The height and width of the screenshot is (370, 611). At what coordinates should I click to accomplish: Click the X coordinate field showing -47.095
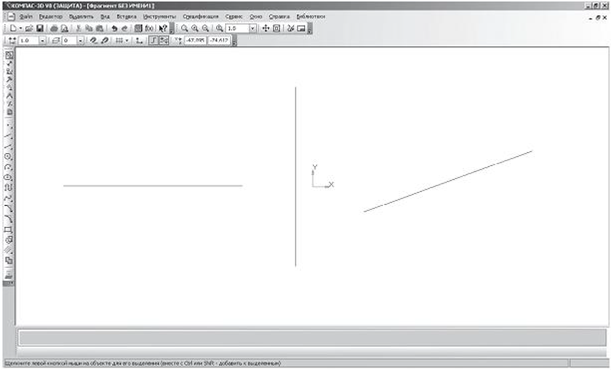point(195,40)
